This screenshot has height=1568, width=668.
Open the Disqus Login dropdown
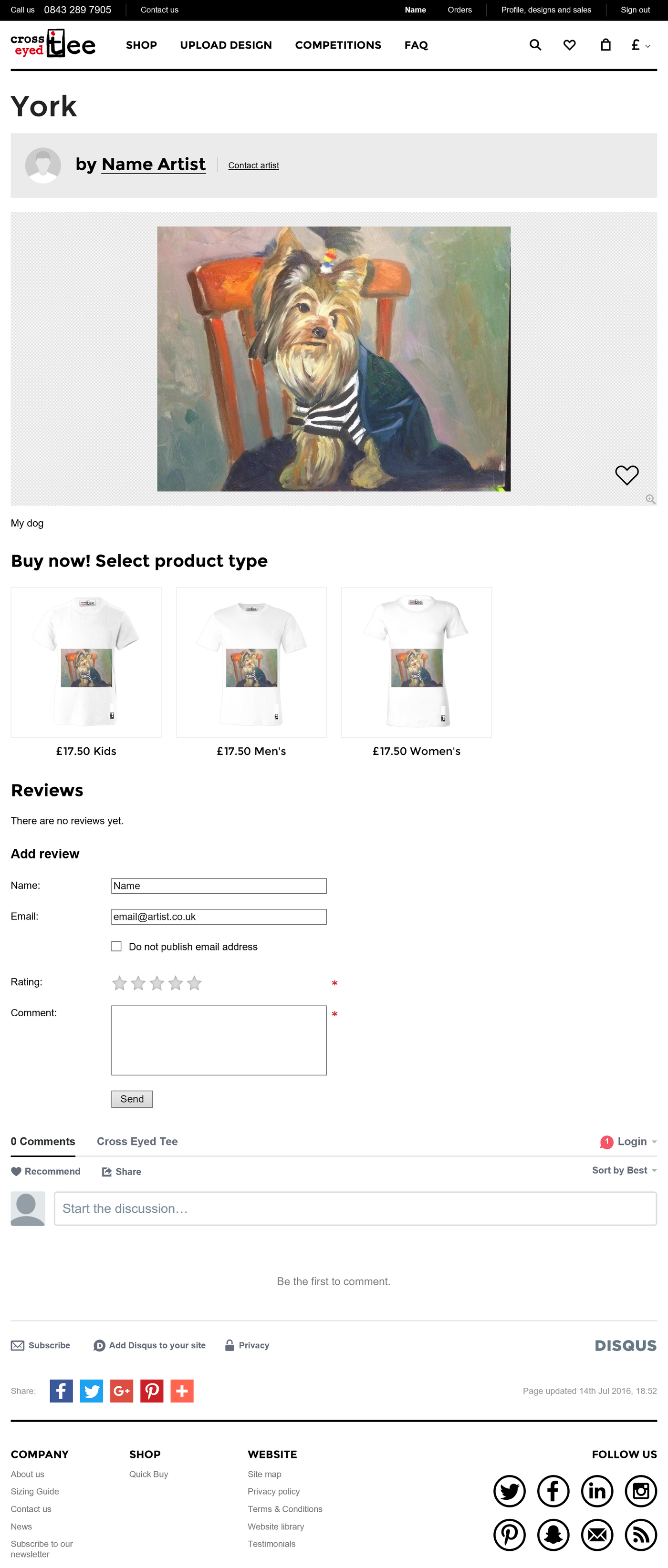[631, 1141]
